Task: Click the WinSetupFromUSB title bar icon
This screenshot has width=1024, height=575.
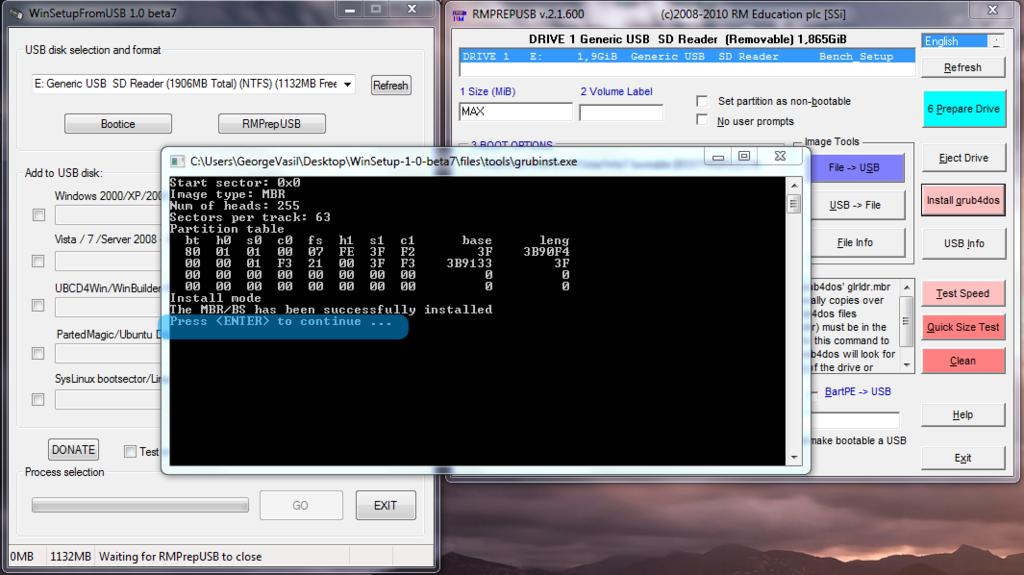Action: pyautogui.click(x=16, y=13)
